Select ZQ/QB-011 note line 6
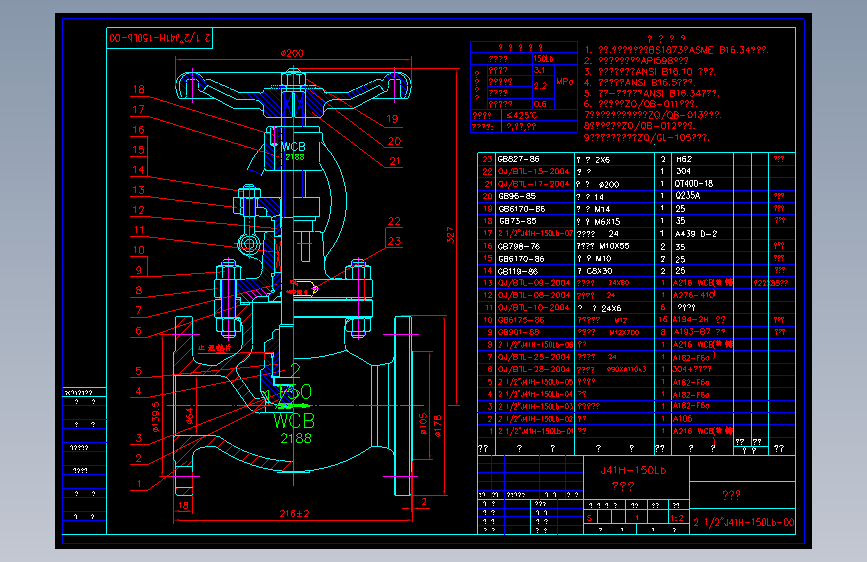Screen dimensions: 867x562 641,104
